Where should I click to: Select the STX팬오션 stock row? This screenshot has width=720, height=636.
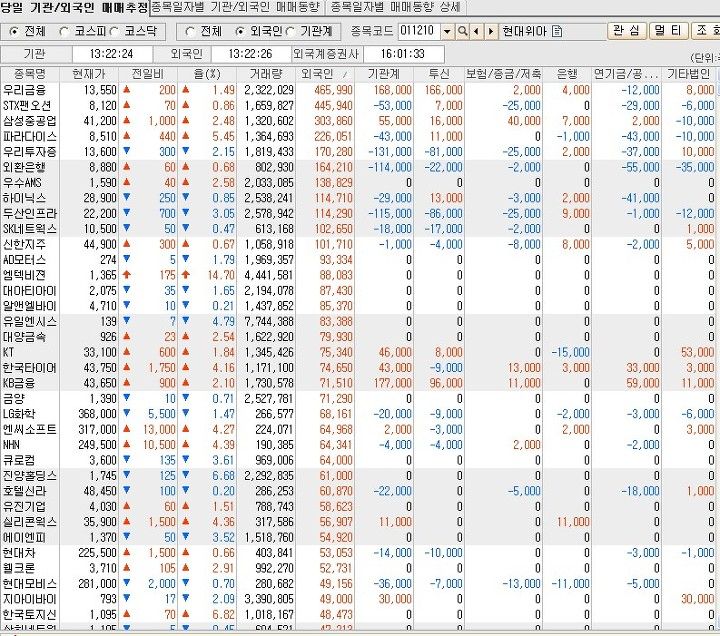pos(358,106)
